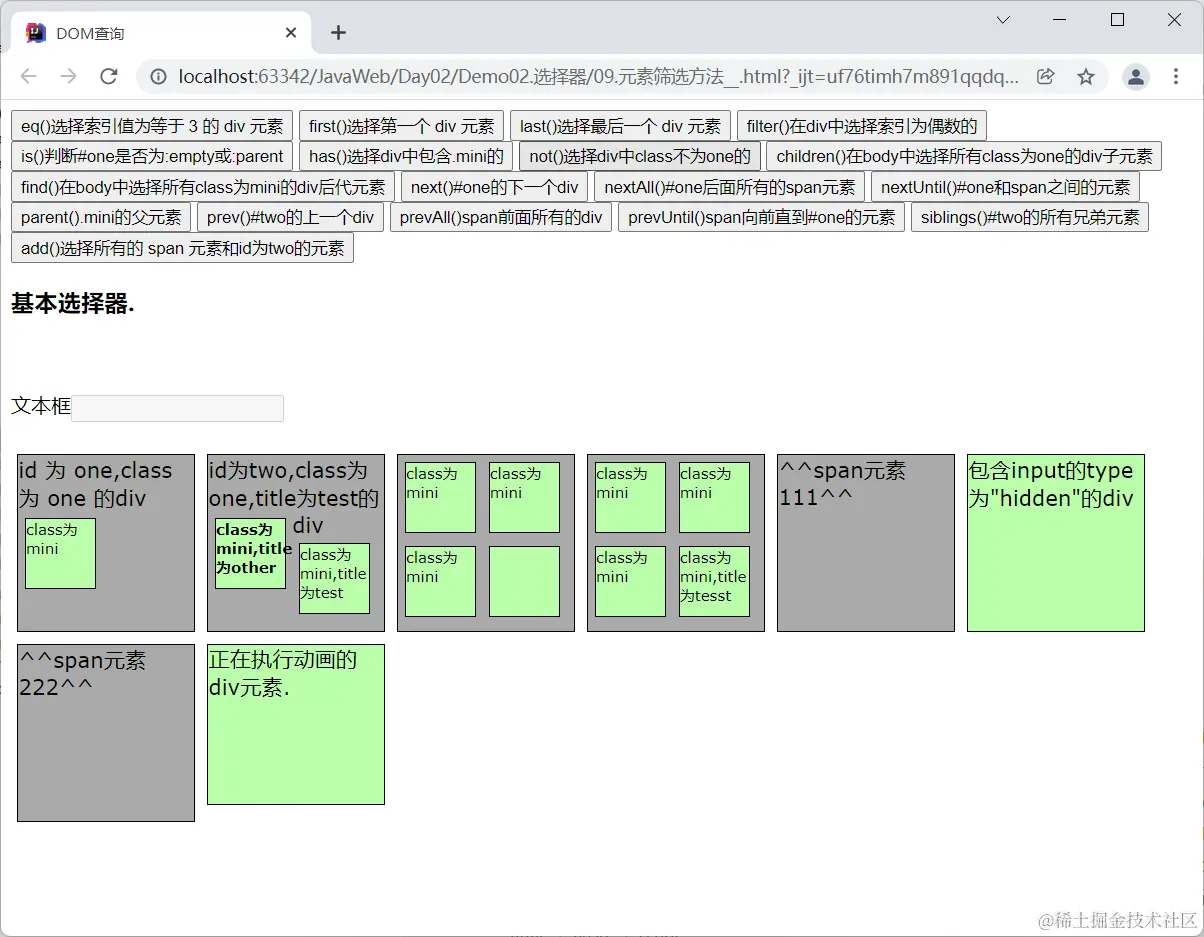1204x937 pixels.
Task: Reload the current page
Action: 109,77
